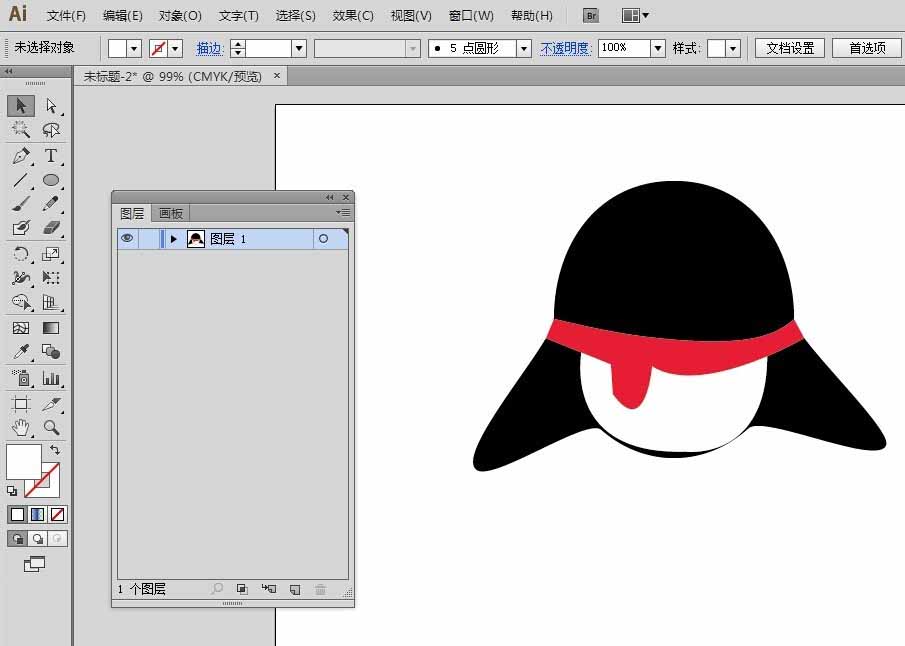The height and width of the screenshot is (646, 905).
Task: Select the Type tool
Action: 51,156
